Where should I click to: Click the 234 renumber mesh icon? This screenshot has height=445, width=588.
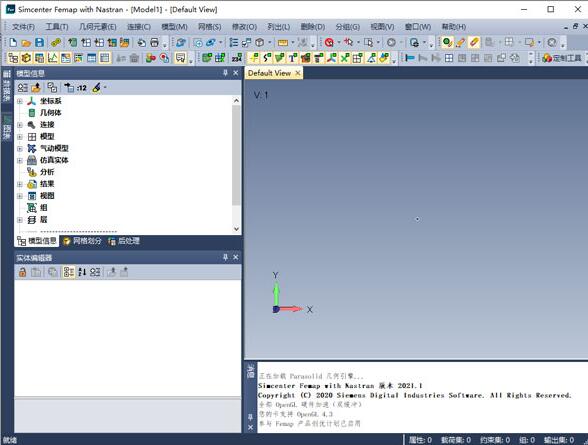pos(237,58)
